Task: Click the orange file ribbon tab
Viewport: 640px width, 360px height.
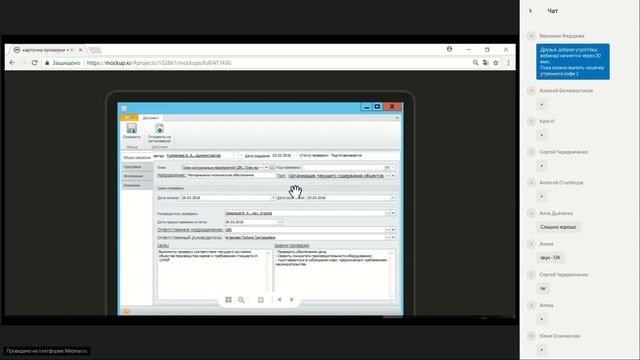Action: point(129,118)
